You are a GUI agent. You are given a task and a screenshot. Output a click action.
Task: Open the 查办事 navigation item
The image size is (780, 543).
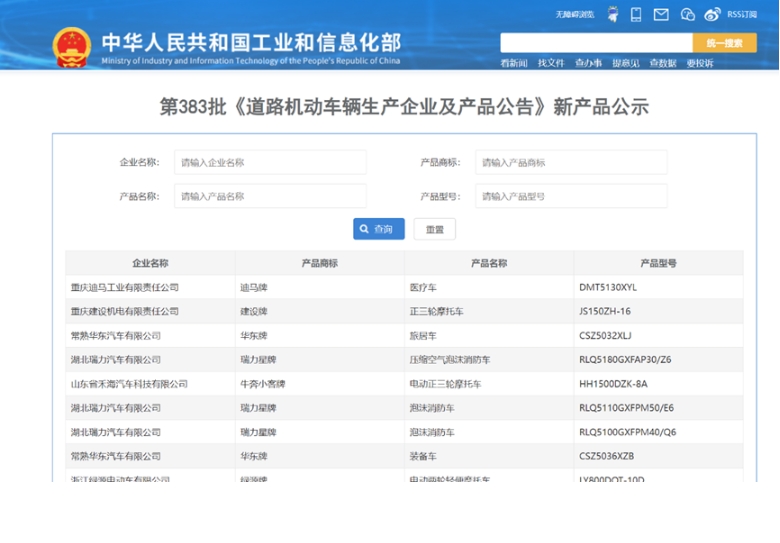588,63
